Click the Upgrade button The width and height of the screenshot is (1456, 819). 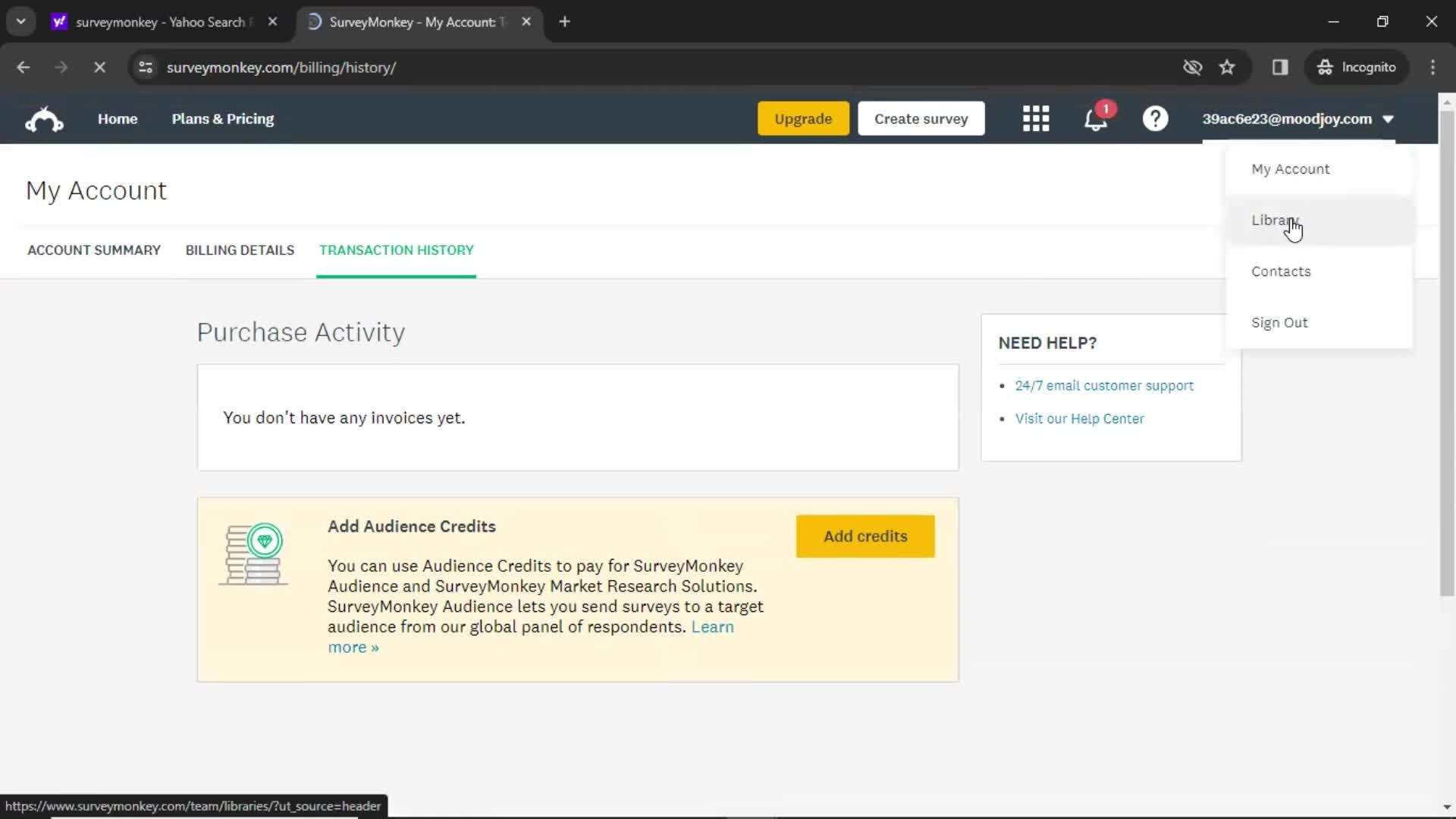point(803,118)
